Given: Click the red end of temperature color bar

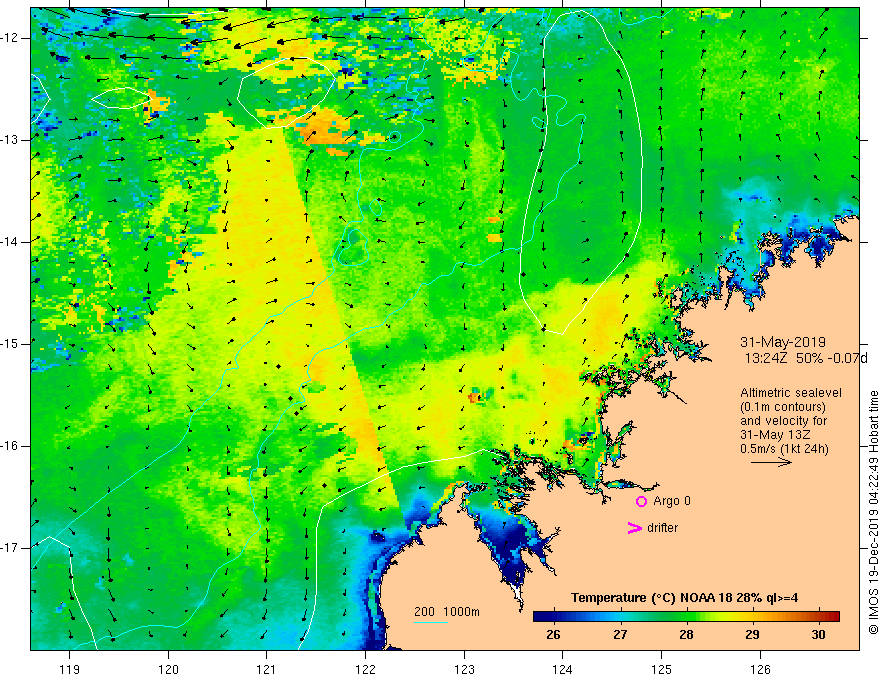Looking at the screenshot, I should click(834, 617).
